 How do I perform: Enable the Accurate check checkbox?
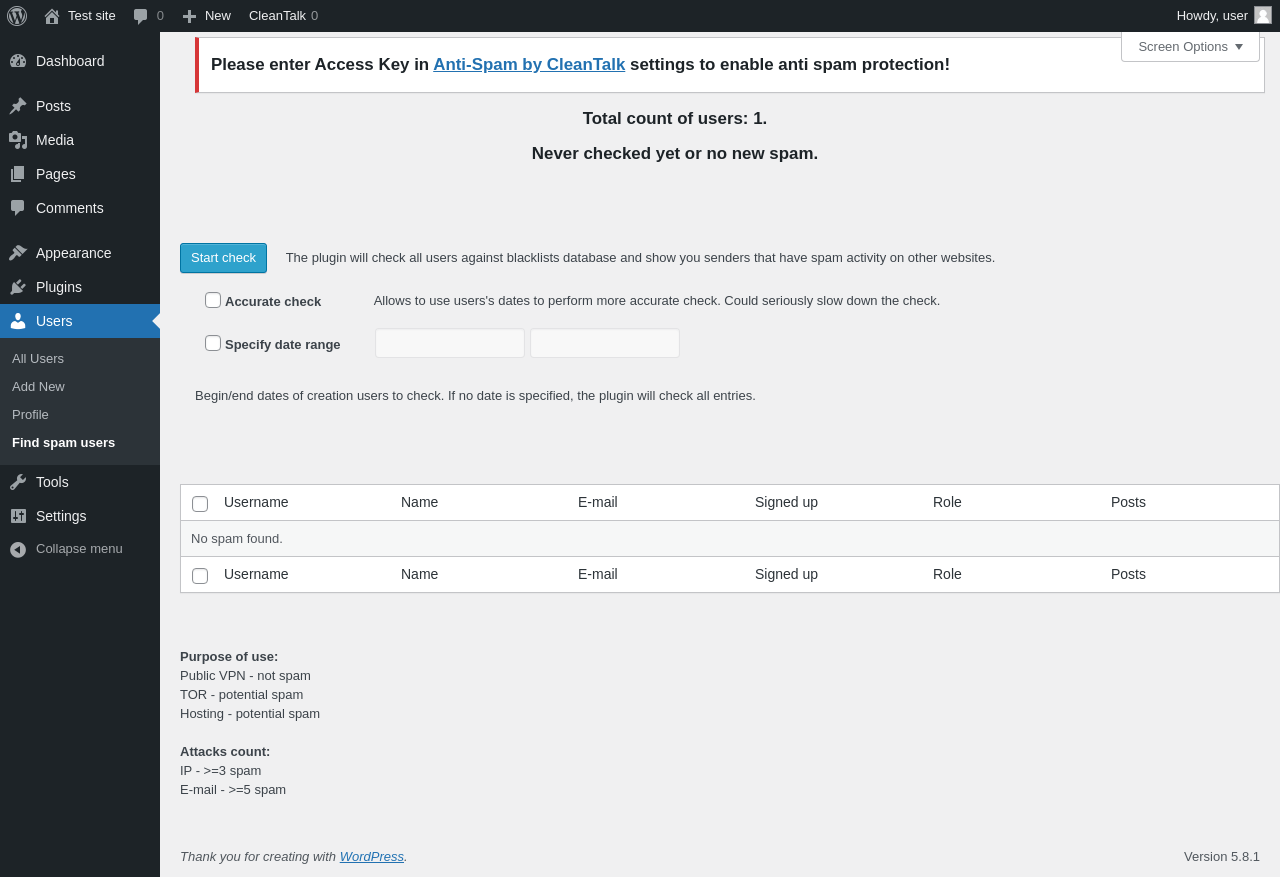213,300
